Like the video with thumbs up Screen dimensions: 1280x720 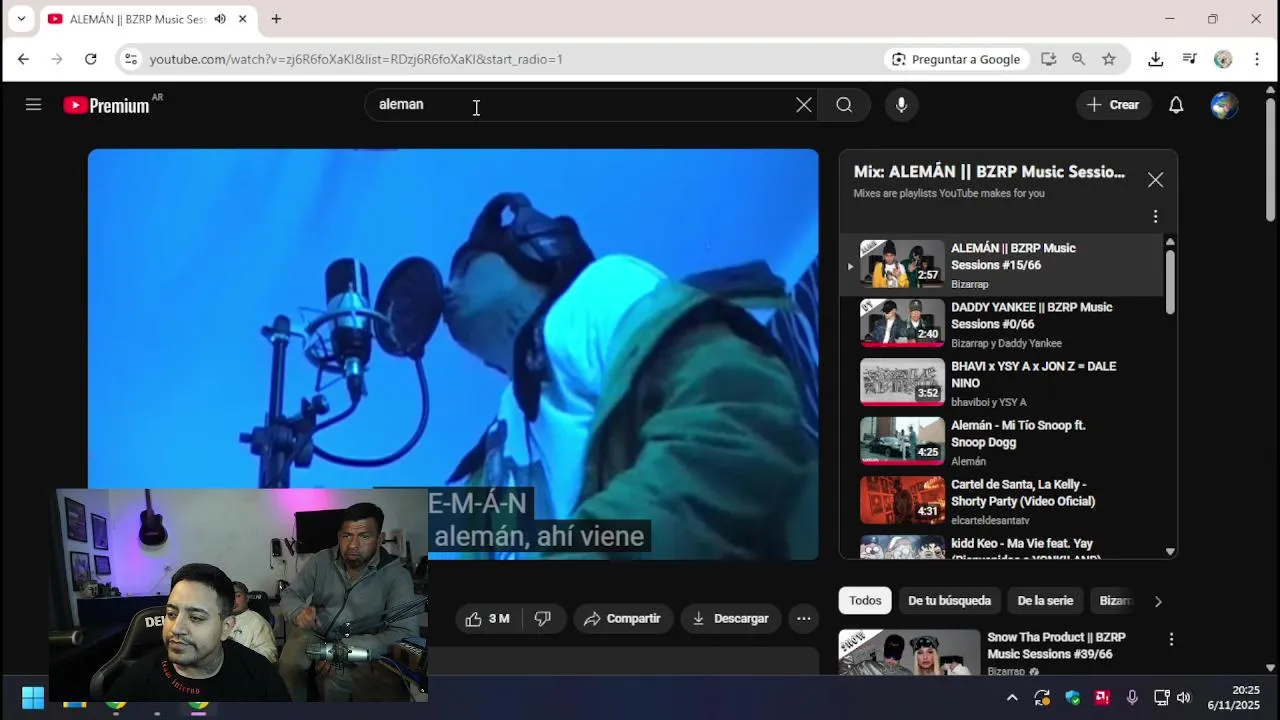488,619
